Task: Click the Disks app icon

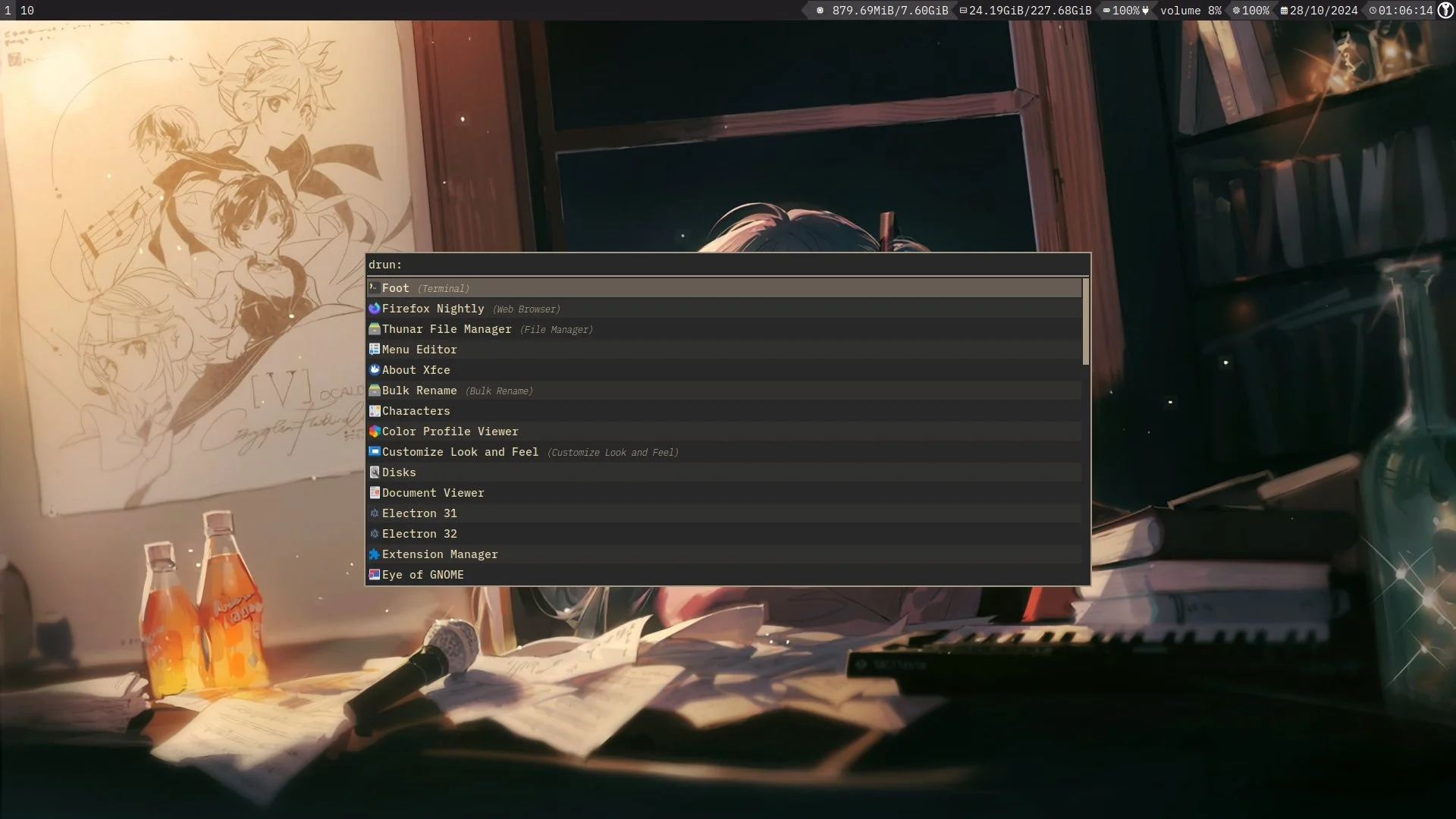Action: [x=374, y=472]
